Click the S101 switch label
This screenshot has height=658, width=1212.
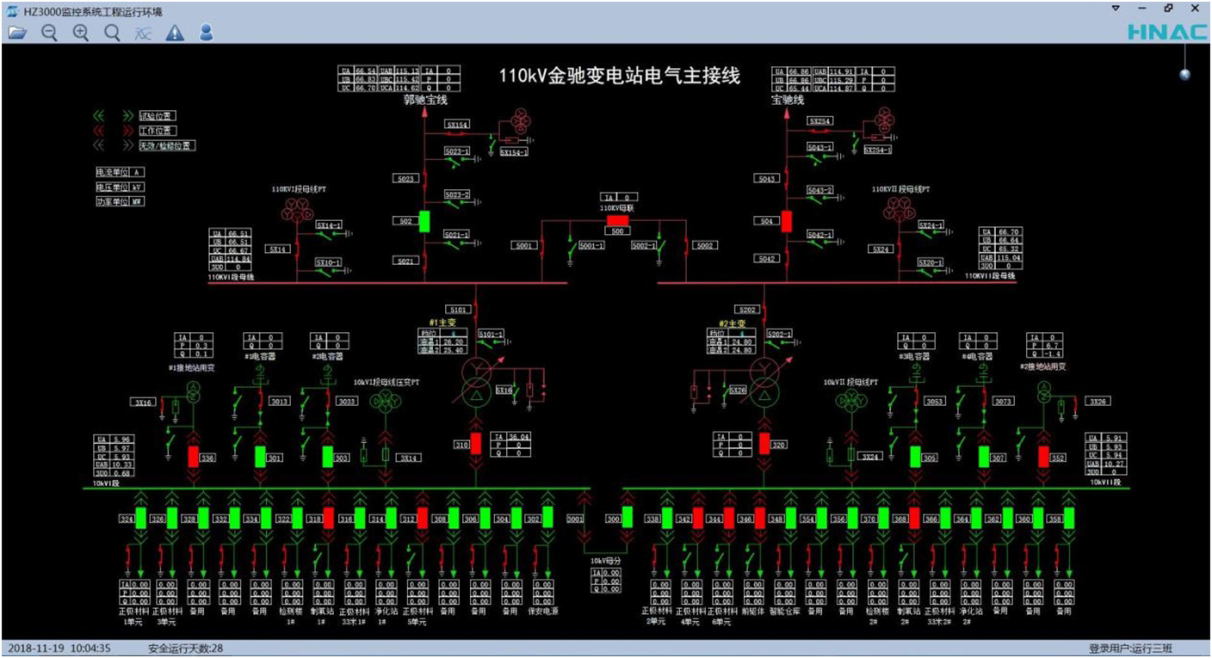coord(459,310)
